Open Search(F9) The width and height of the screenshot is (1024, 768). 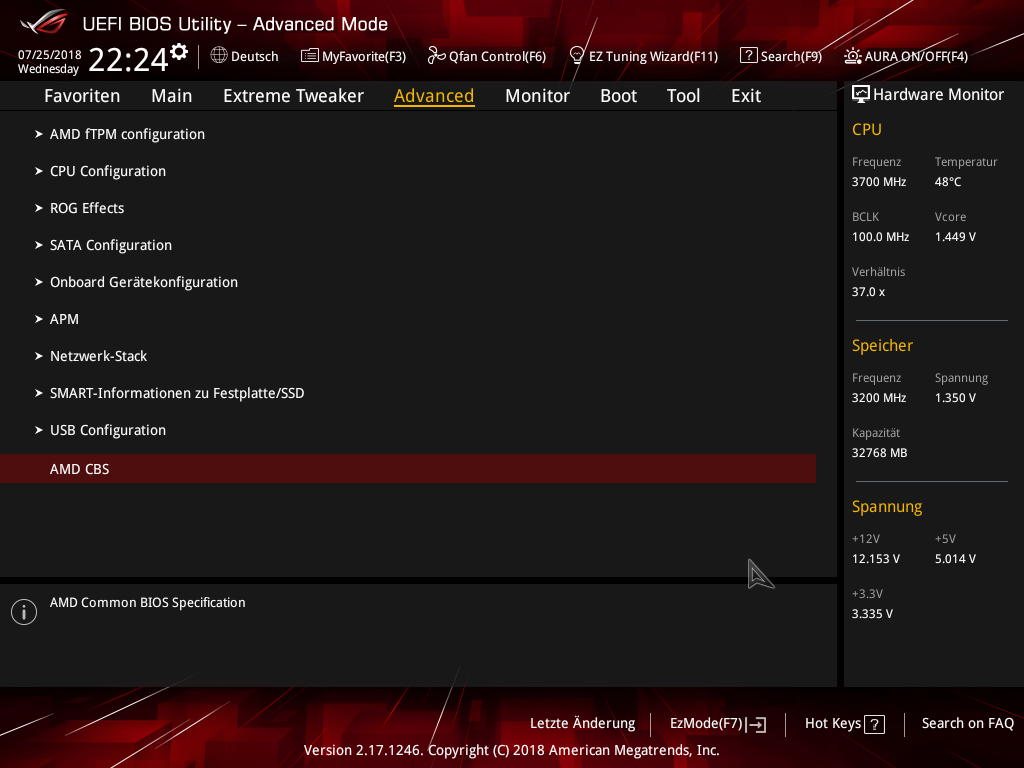point(791,56)
